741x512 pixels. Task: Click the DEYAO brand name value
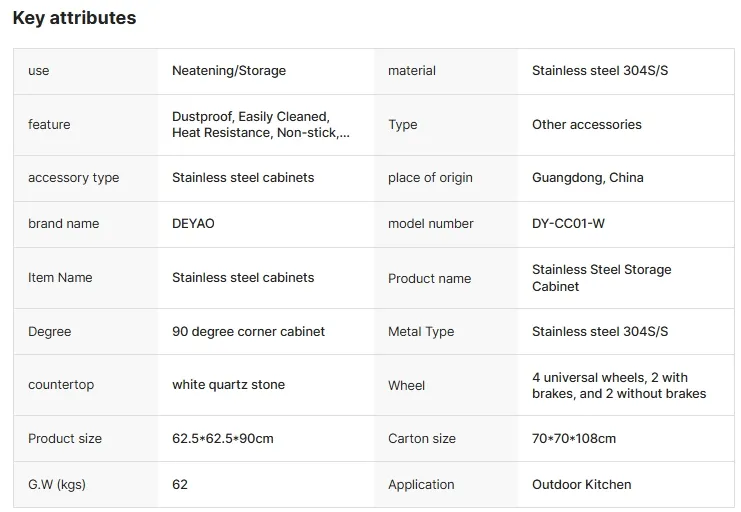click(x=193, y=223)
